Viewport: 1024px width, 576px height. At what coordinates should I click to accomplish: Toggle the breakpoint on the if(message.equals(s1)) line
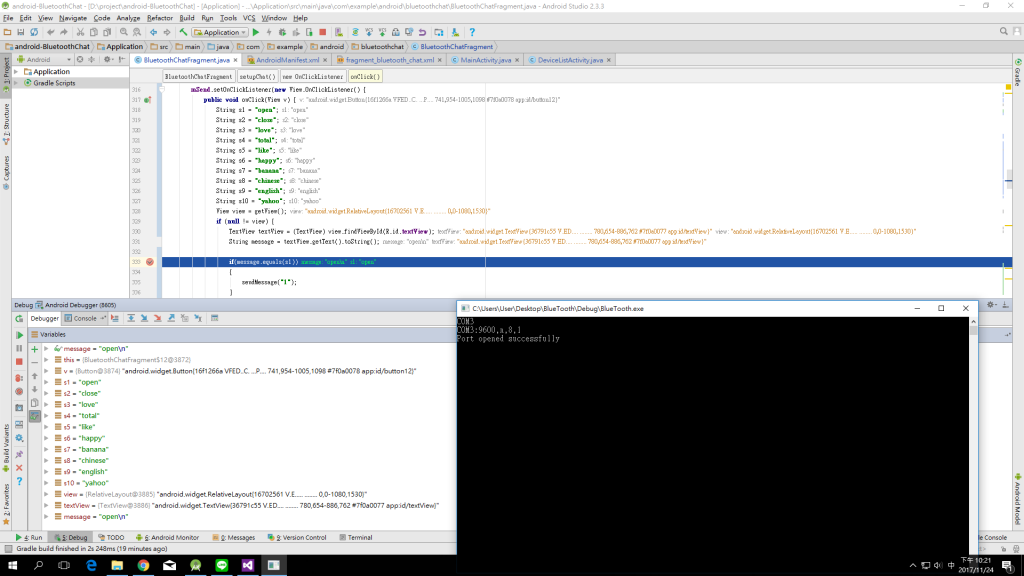pyautogui.click(x=150, y=262)
